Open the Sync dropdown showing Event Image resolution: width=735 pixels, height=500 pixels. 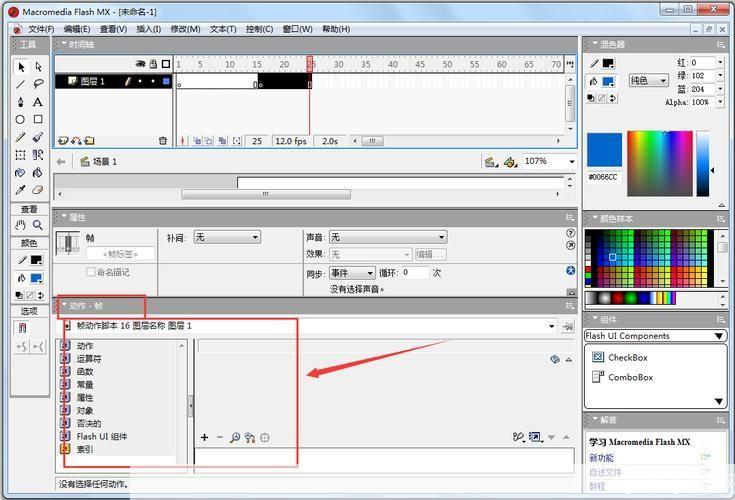(352, 273)
